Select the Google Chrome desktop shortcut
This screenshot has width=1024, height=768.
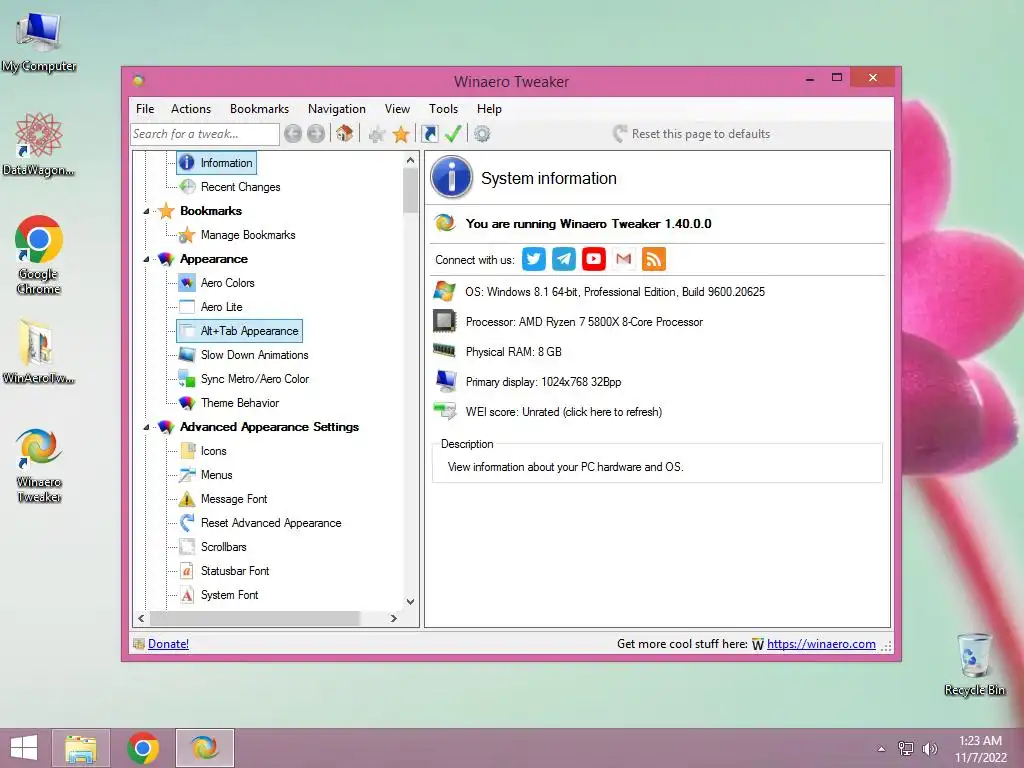(x=39, y=255)
